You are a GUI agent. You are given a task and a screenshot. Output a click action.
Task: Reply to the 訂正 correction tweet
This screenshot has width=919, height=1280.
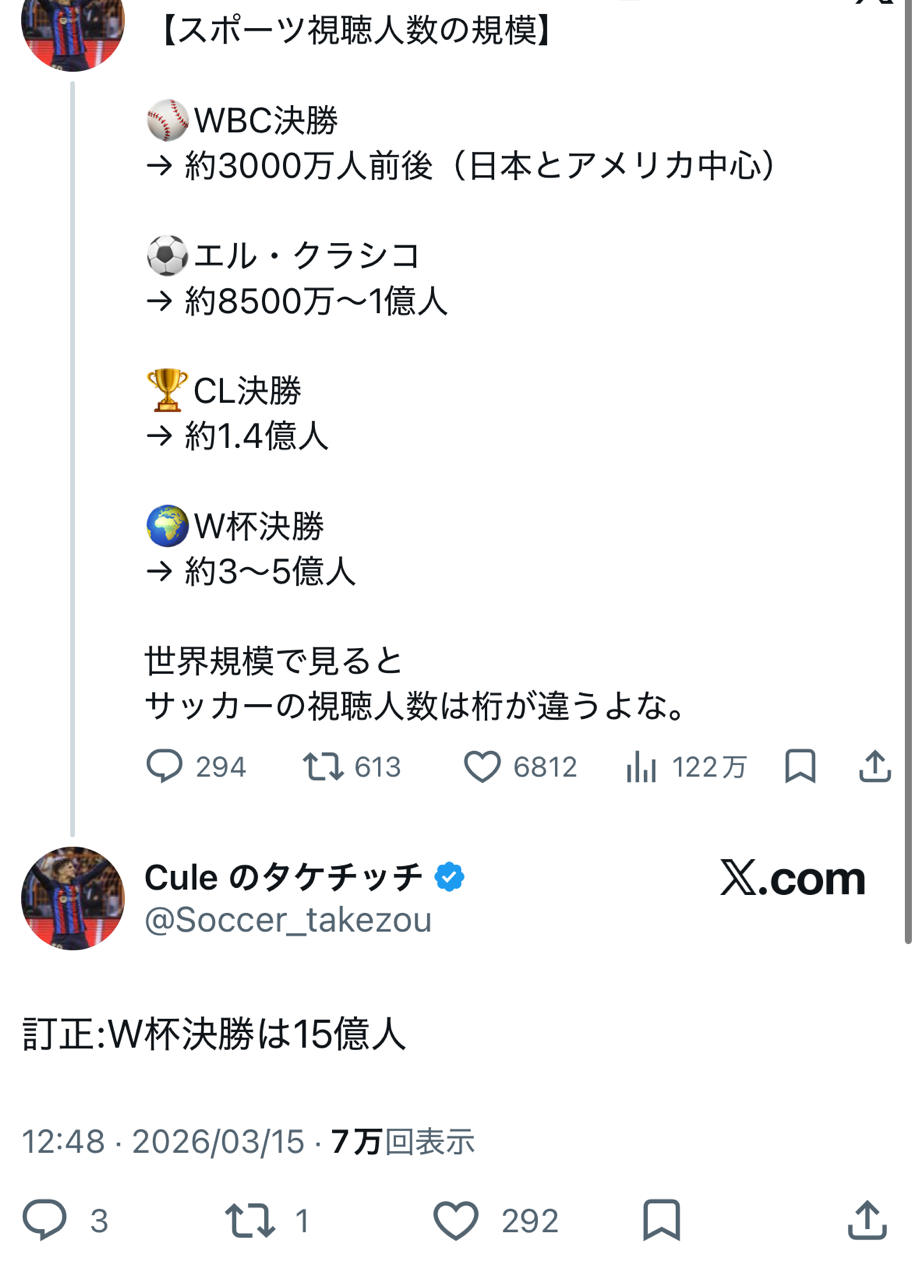click(x=46, y=1221)
